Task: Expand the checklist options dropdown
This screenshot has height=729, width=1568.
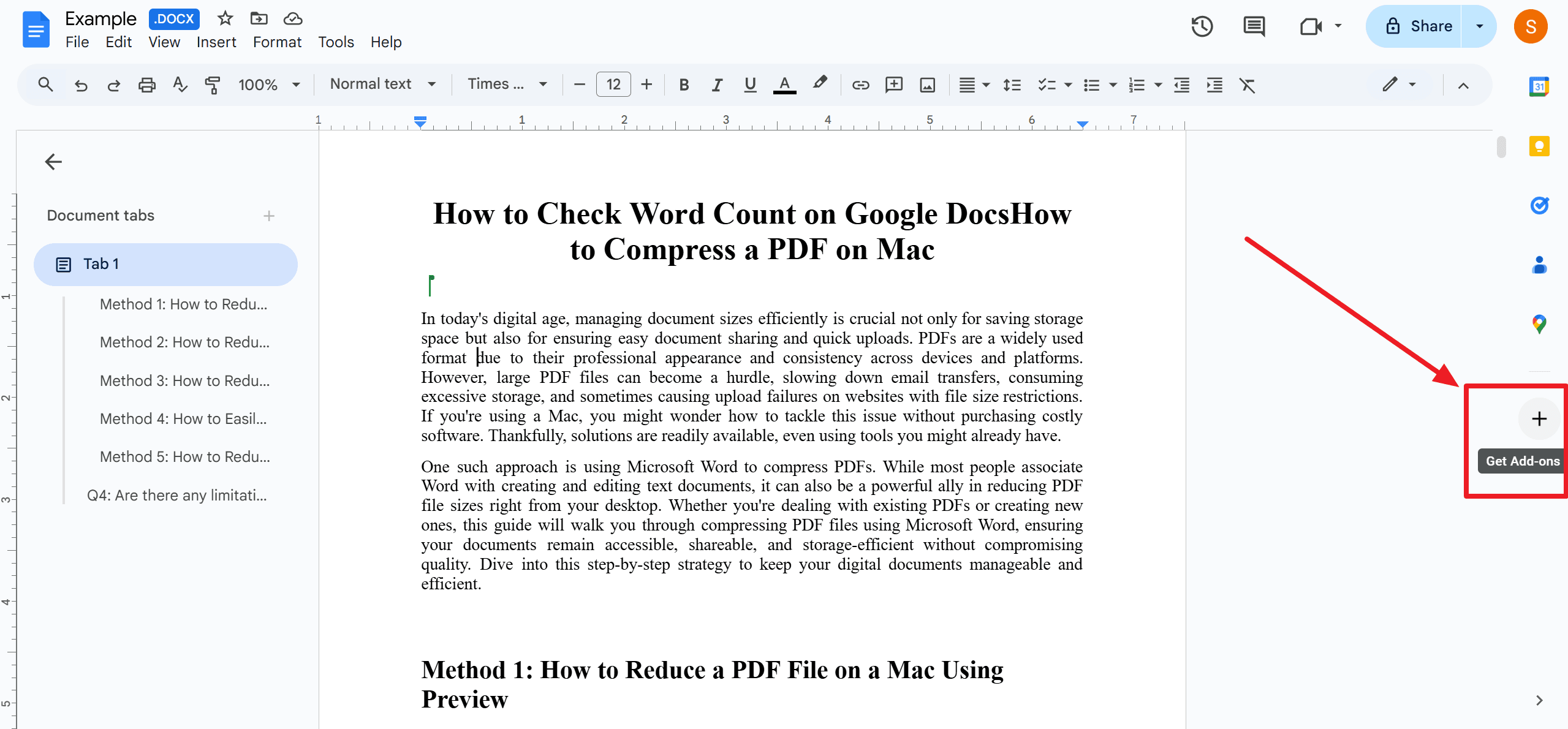Action: pos(1068,85)
